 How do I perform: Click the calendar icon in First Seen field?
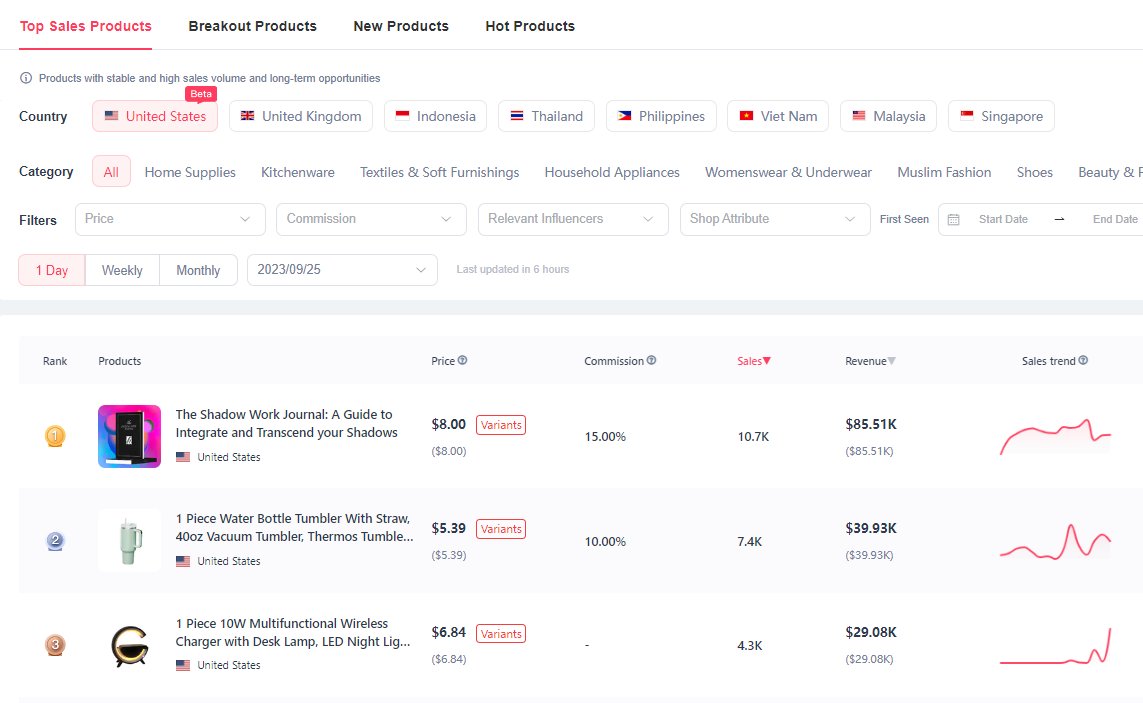click(x=953, y=220)
